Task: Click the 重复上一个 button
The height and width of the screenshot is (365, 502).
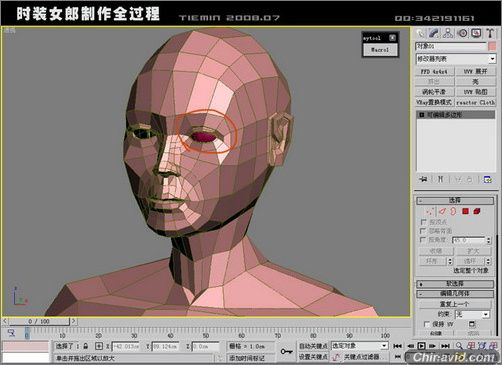Action: click(455, 304)
